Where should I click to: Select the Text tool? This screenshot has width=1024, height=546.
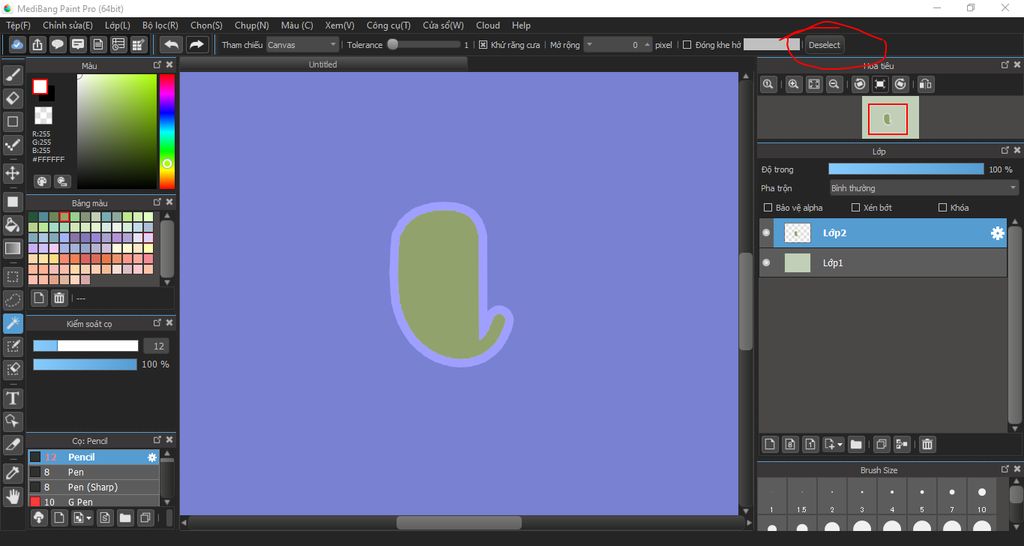pyautogui.click(x=12, y=398)
